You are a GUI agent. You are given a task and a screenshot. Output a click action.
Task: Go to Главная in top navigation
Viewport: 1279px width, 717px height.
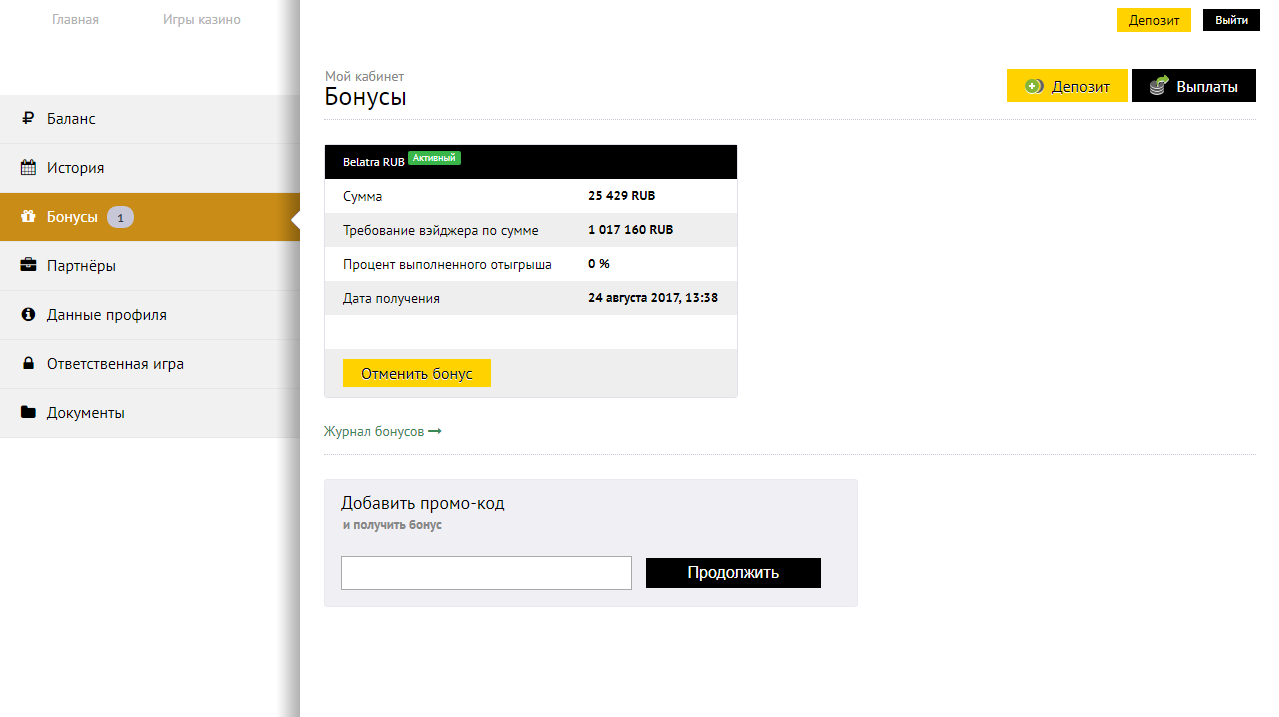tap(75, 19)
